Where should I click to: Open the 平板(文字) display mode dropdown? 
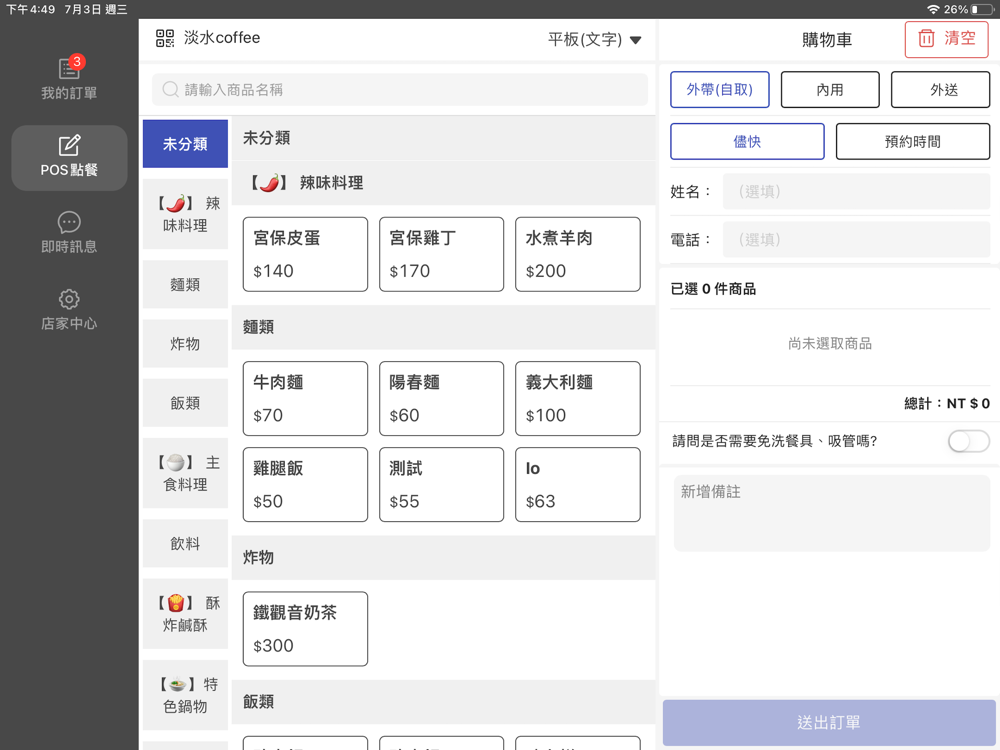(x=594, y=40)
